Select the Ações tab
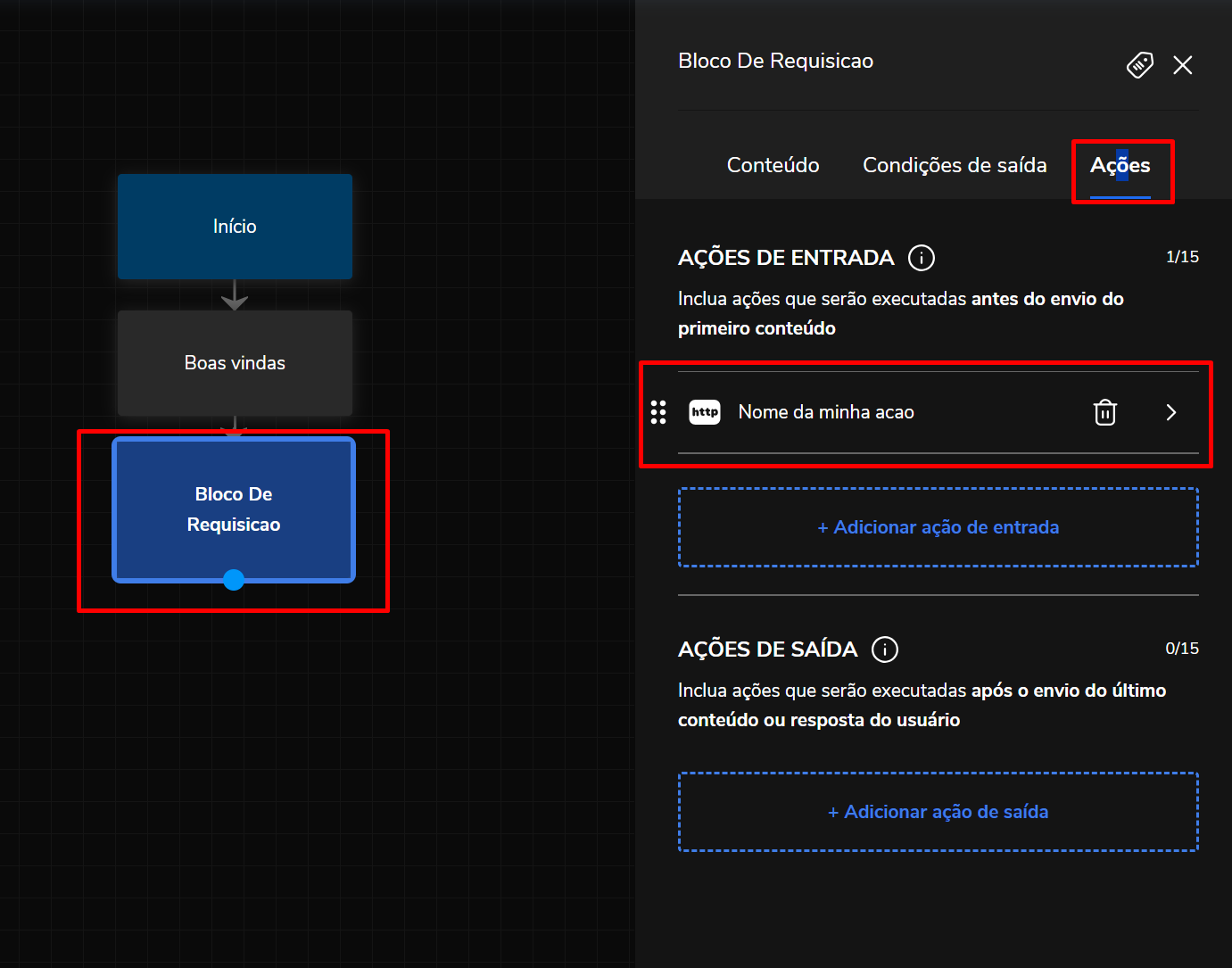Image resolution: width=1232 pixels, height=968 pixels. [1120, 165]
